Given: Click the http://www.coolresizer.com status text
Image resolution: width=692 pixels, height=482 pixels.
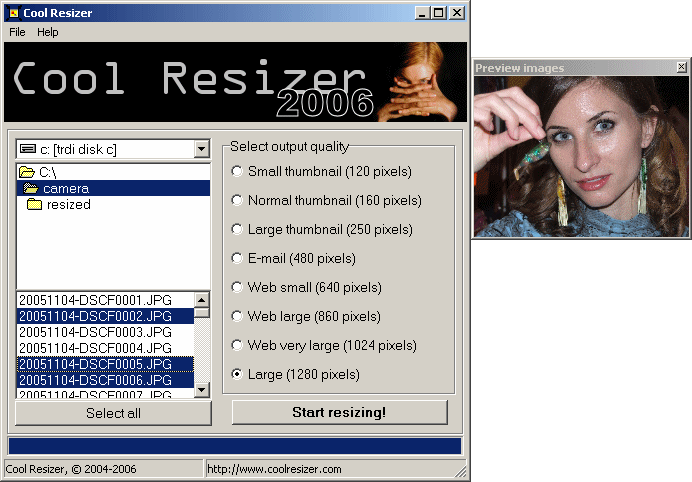Looking at the screenshot, I should pos(274,469).
